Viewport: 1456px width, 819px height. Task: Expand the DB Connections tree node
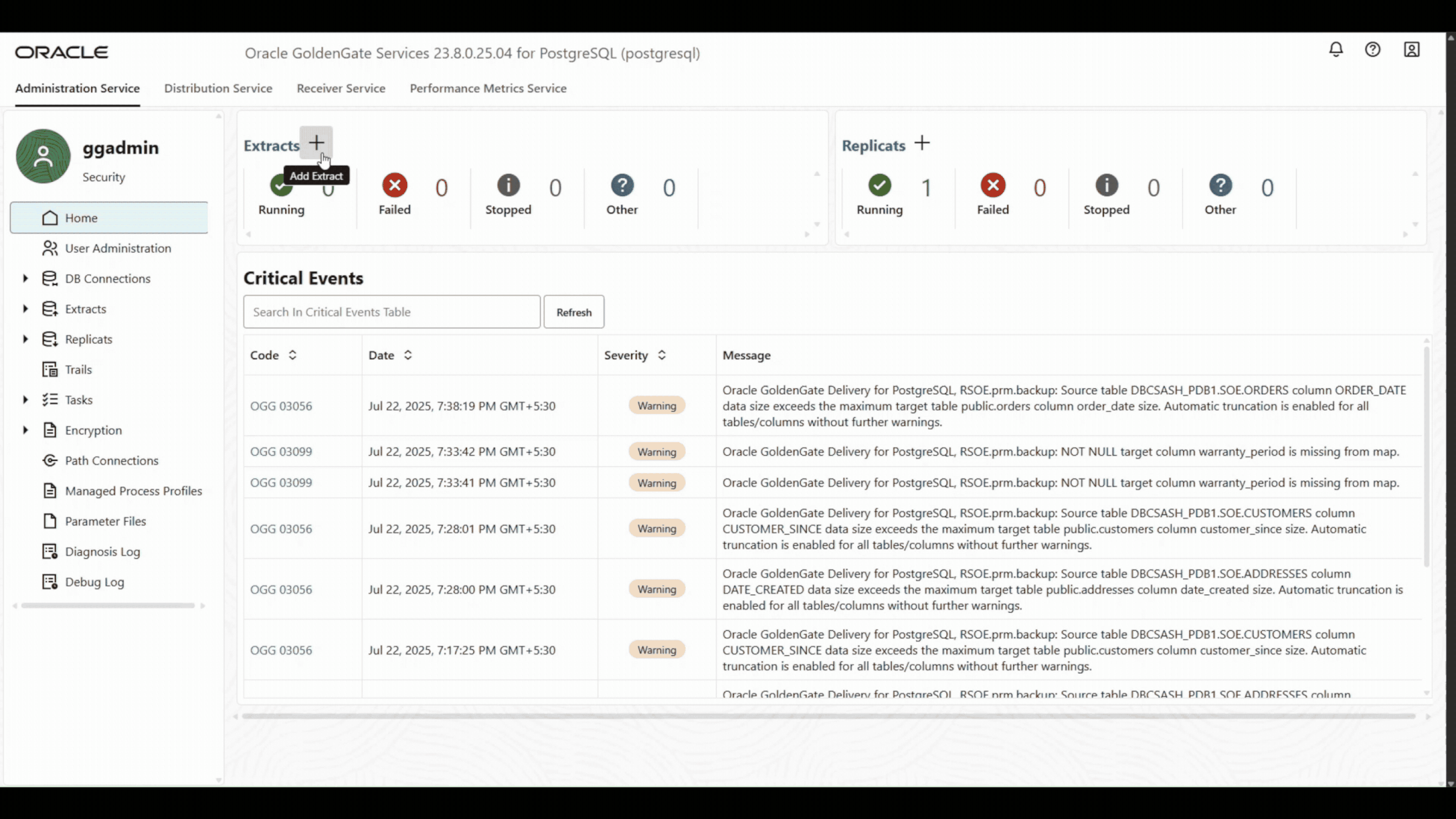tap(26, 278)
